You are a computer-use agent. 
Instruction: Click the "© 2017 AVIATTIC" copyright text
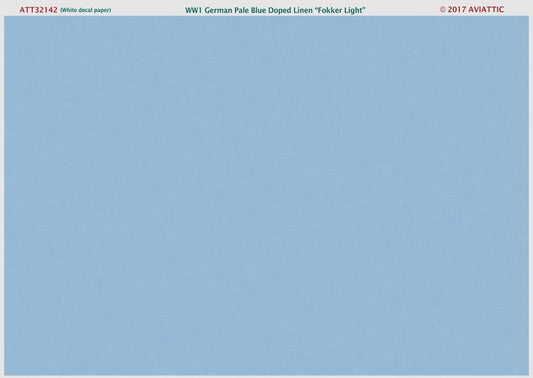pyautogui.click(x=471, y=10)
